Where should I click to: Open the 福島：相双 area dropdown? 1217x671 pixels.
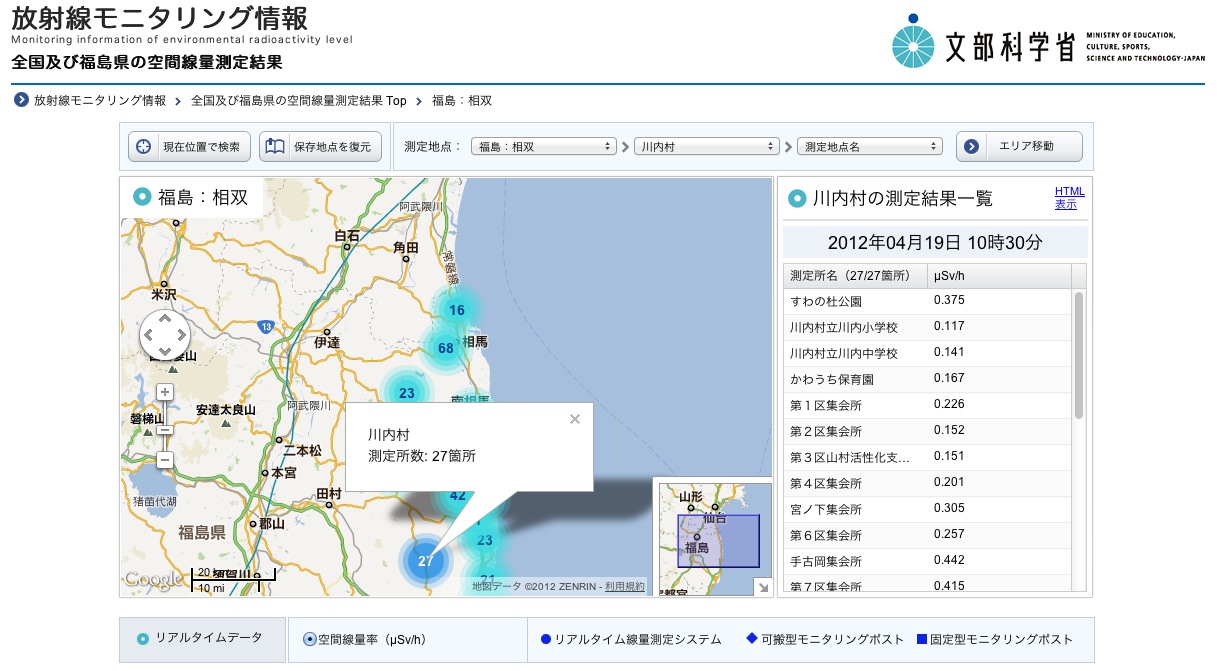543,146
